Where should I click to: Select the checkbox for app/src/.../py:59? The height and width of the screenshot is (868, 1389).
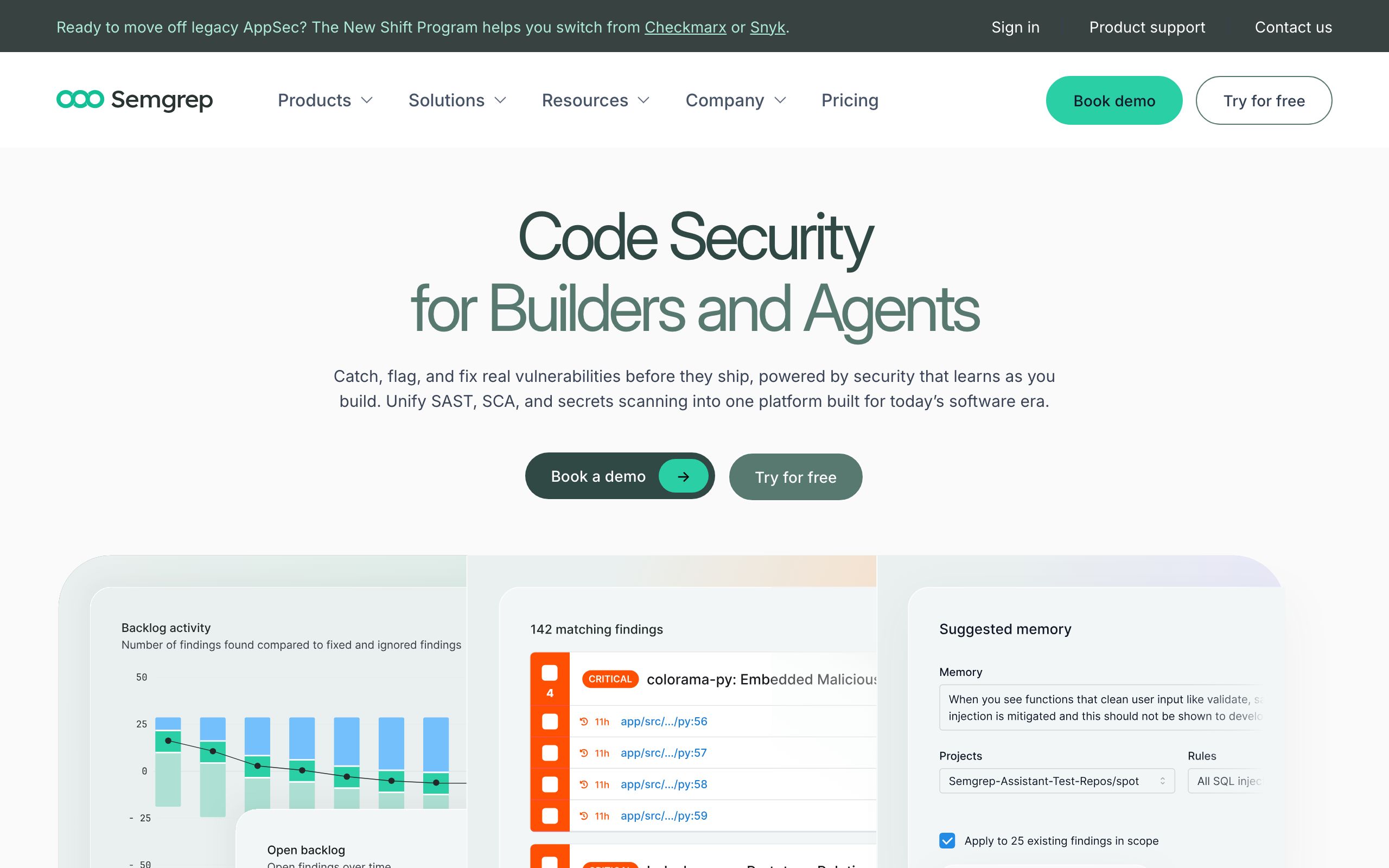550,816
